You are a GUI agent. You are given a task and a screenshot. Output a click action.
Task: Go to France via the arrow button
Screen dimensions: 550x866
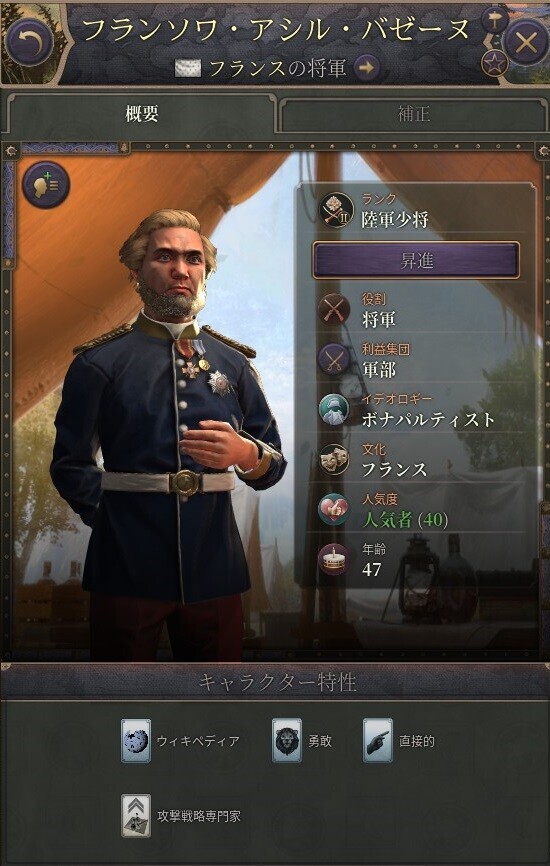click(x=366, y=68)
